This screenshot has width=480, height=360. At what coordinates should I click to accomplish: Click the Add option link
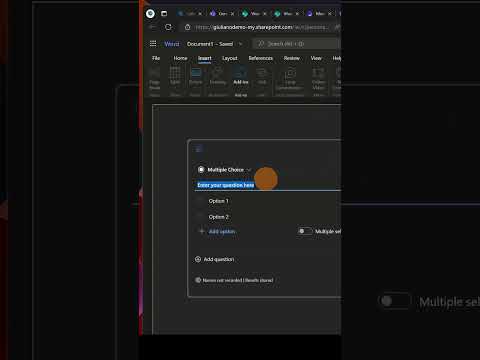pos(222,231)
